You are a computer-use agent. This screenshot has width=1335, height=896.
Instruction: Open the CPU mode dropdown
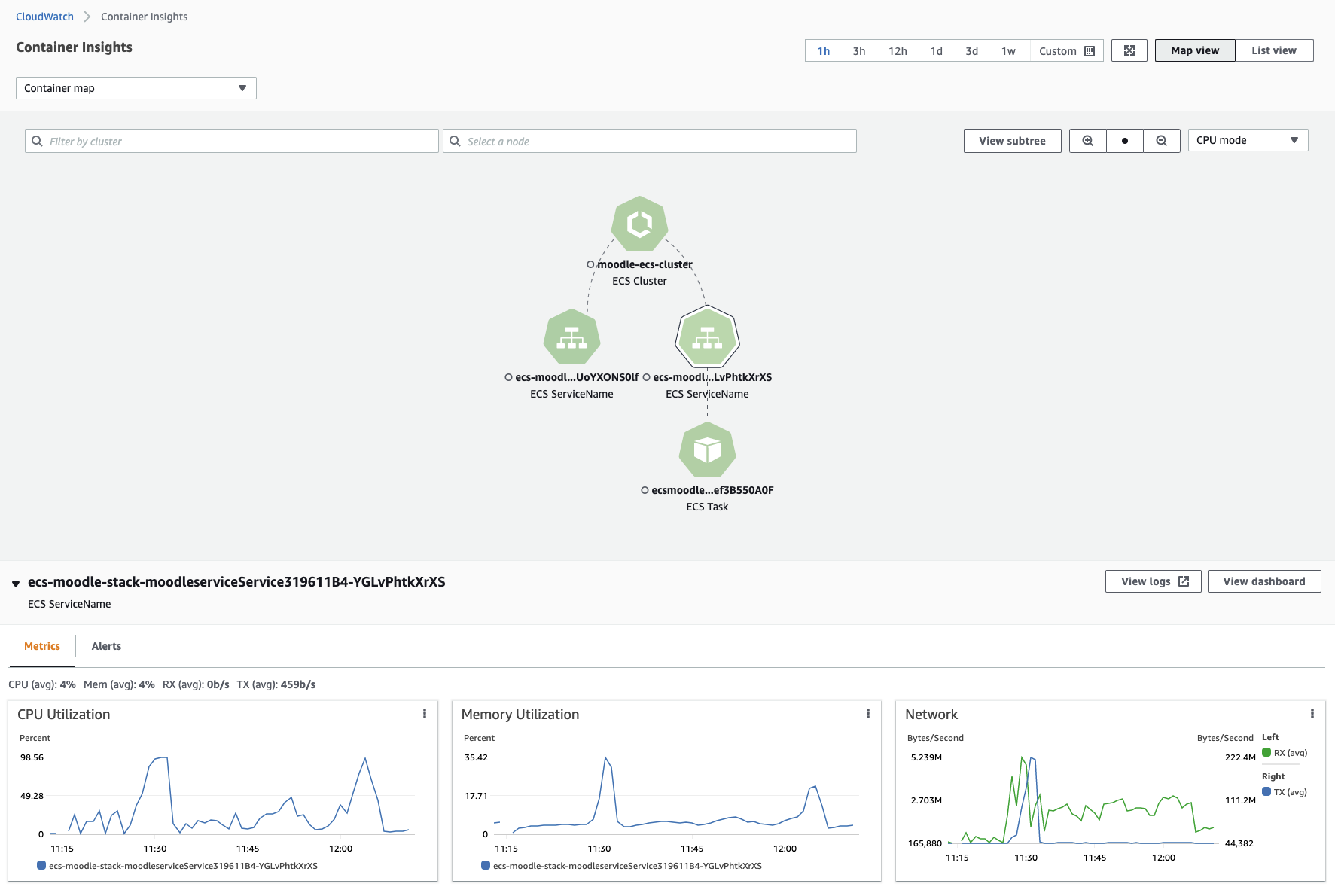[1247, 140]
